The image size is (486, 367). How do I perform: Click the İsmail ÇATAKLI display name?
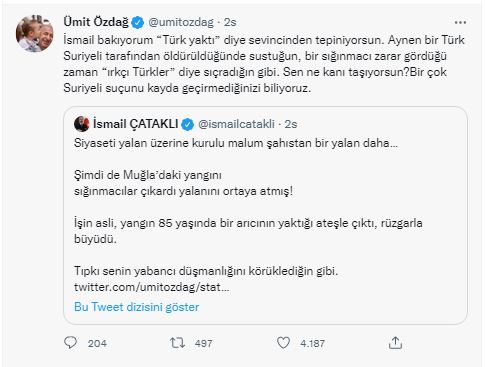click(136, 124)
